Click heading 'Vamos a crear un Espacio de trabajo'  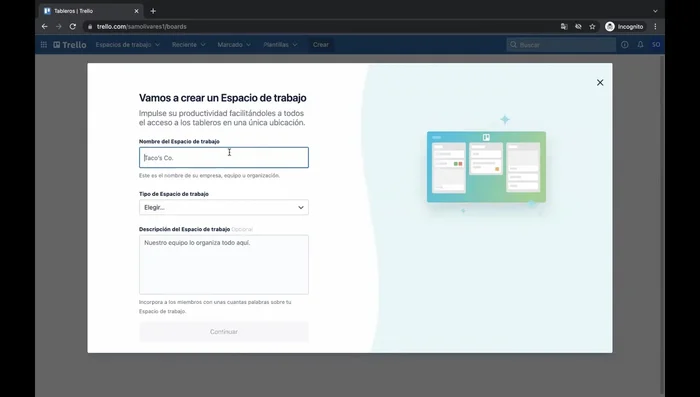(222, 98)
